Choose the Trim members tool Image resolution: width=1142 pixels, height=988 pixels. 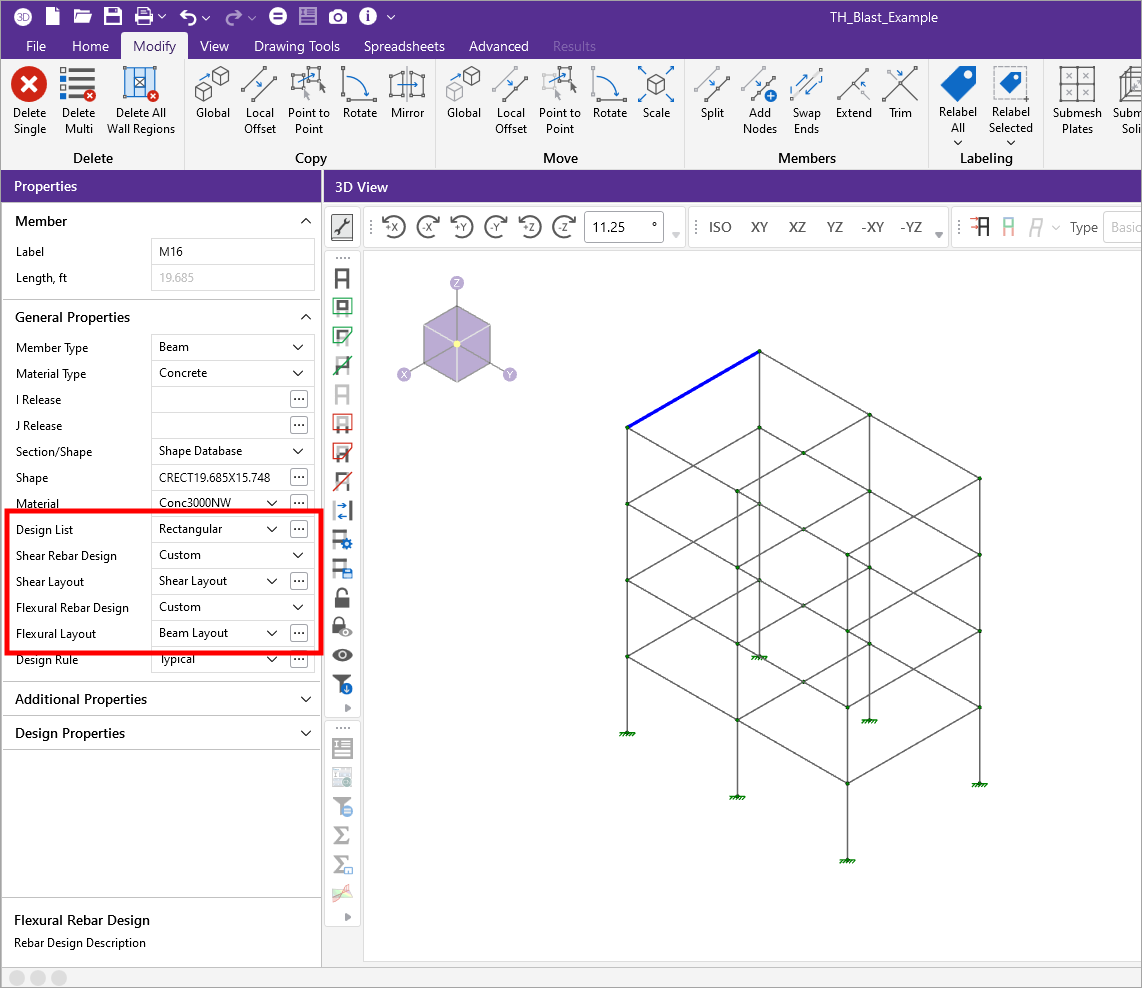(x=900, y=86)
